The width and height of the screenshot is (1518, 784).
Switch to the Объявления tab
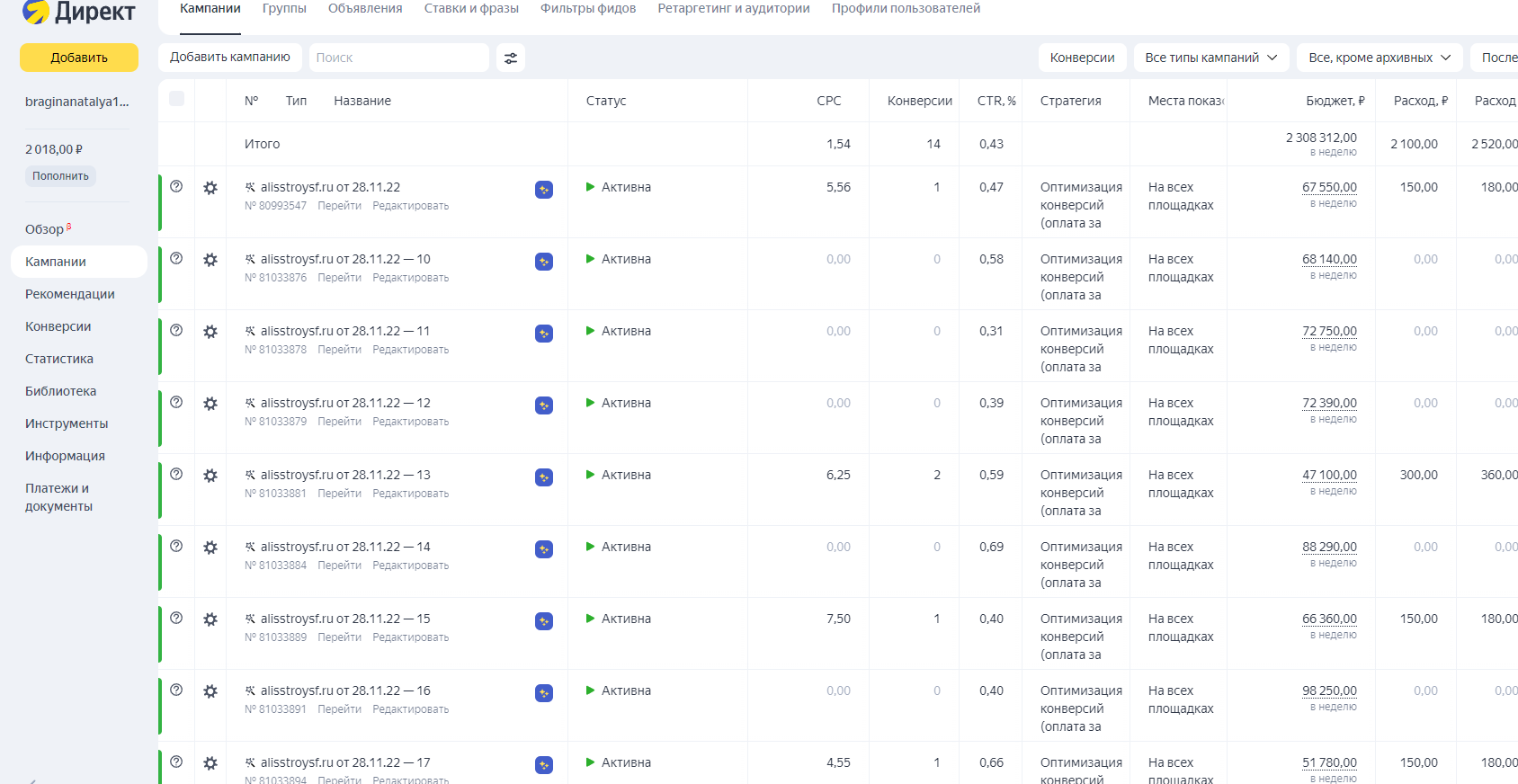click(x=365, y=8)
